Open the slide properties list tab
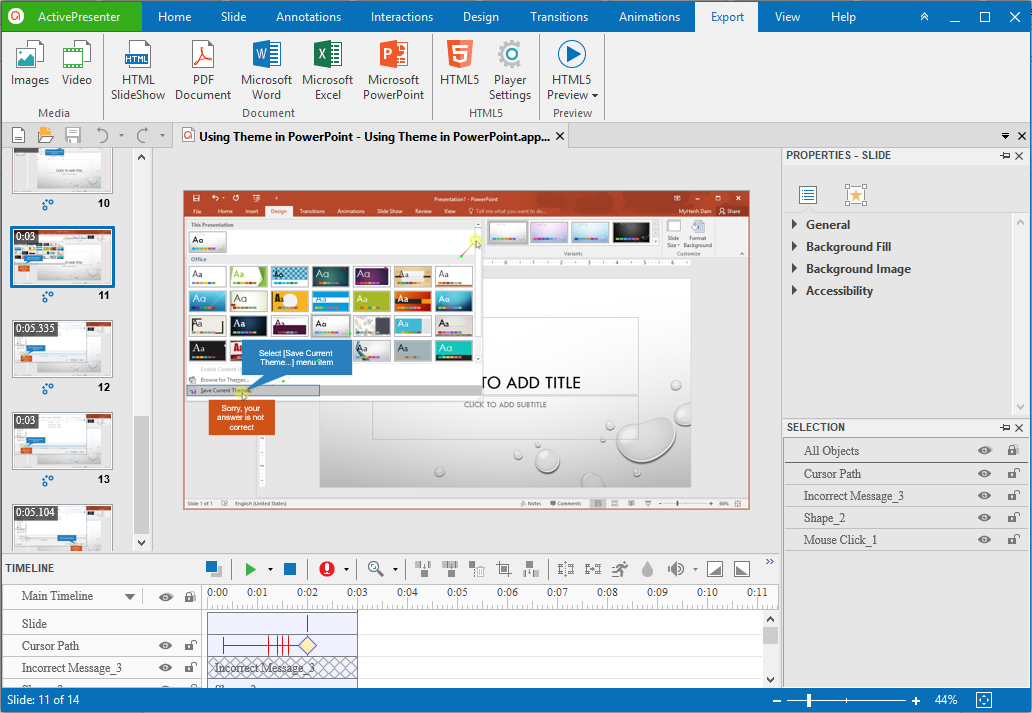This screenshot has height=713, width=1032. [808, 195]
